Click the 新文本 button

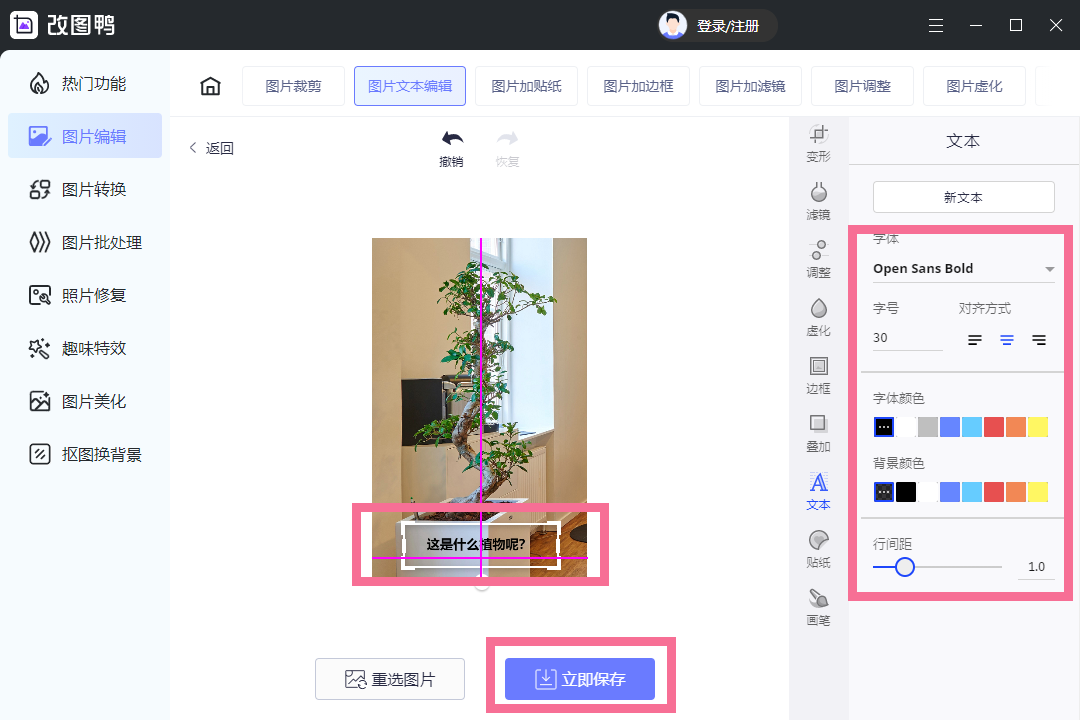(x=964, y=197)
